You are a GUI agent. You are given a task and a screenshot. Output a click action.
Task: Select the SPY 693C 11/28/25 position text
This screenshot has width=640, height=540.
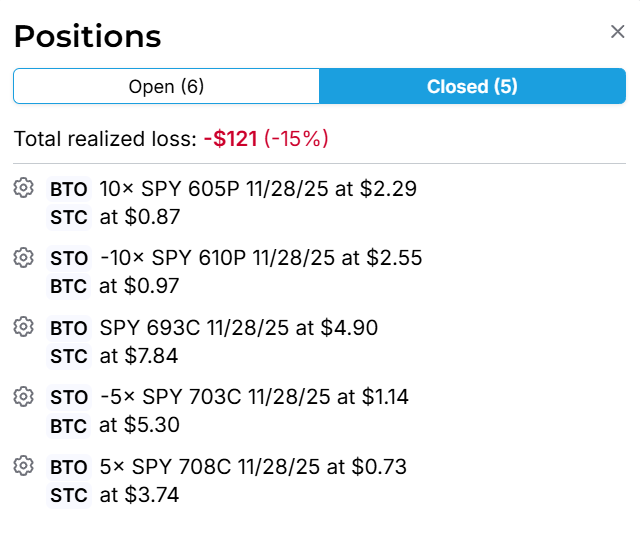(238, 328)
